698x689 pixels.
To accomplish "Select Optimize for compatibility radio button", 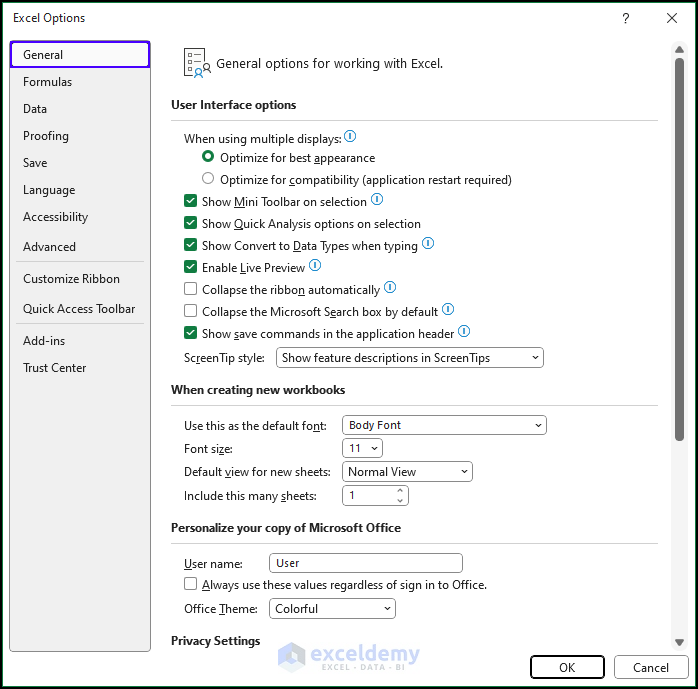I will pos(208,178).
